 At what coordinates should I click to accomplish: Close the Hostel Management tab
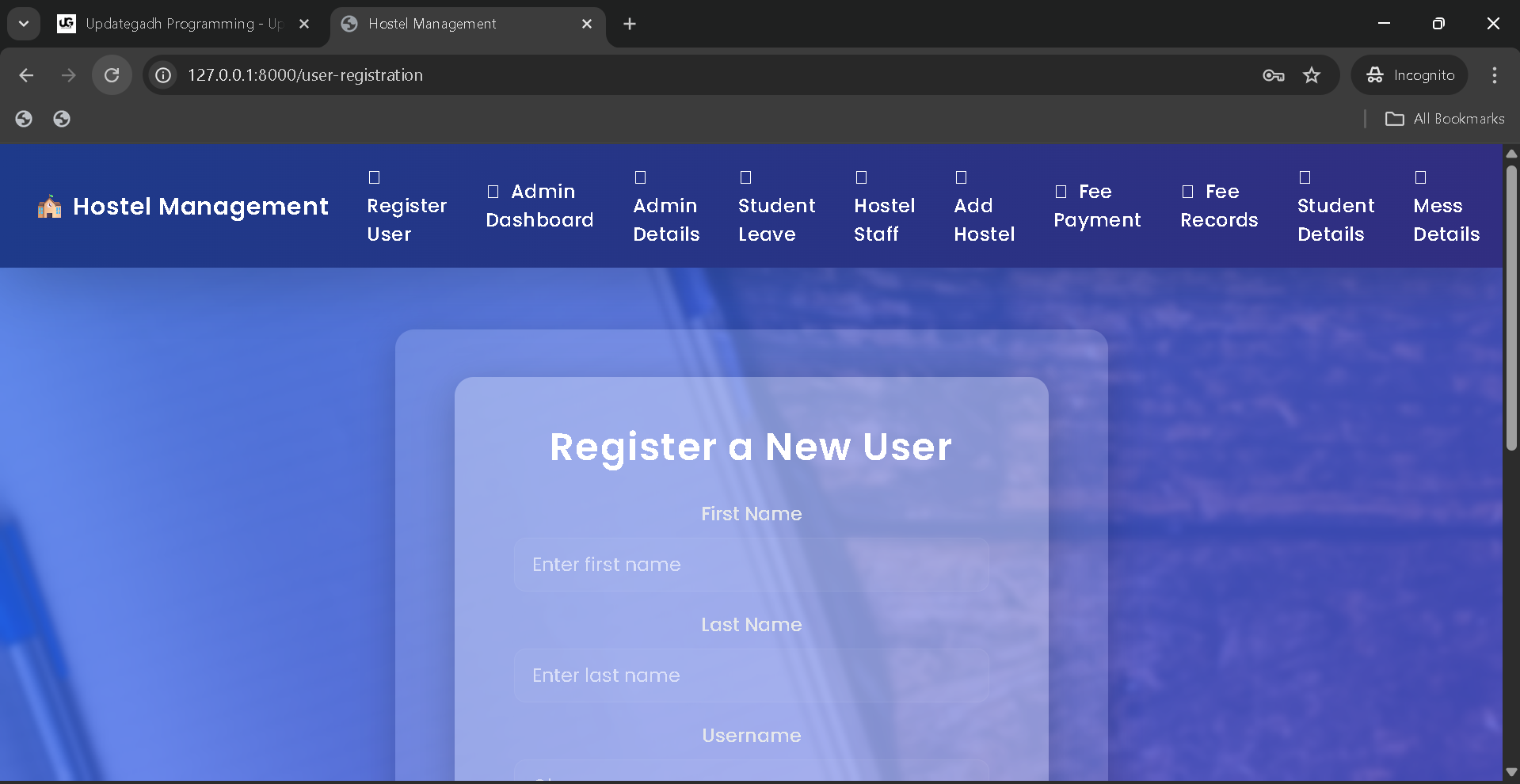(x=587, y=24)
